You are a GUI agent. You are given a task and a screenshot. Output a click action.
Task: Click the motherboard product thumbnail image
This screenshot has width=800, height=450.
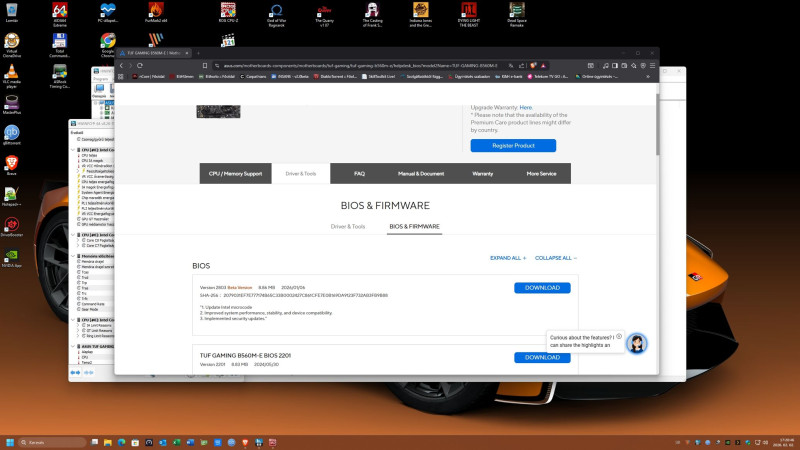point(218,111)
